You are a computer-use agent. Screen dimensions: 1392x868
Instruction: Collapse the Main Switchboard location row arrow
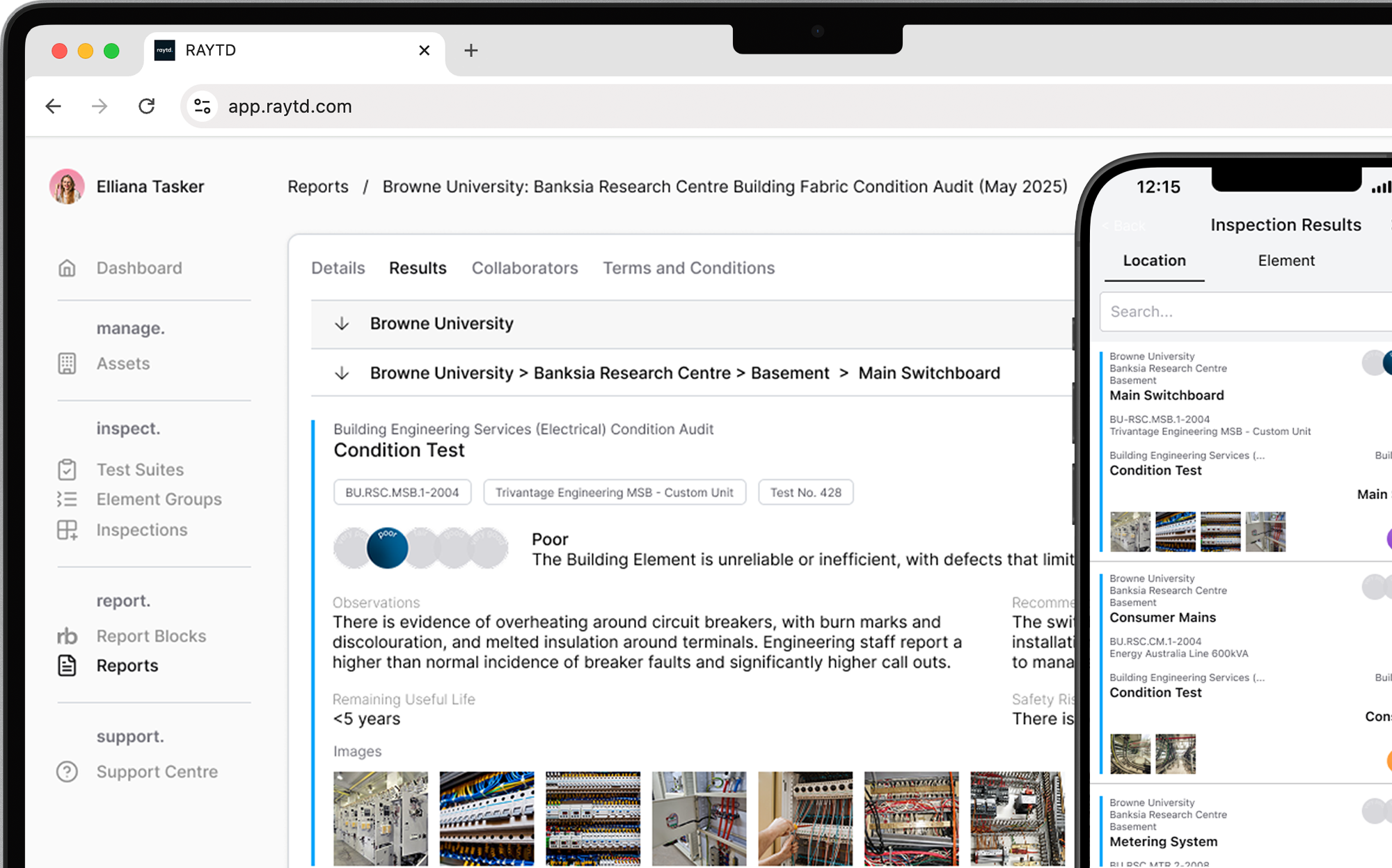(x=342, y=373)
